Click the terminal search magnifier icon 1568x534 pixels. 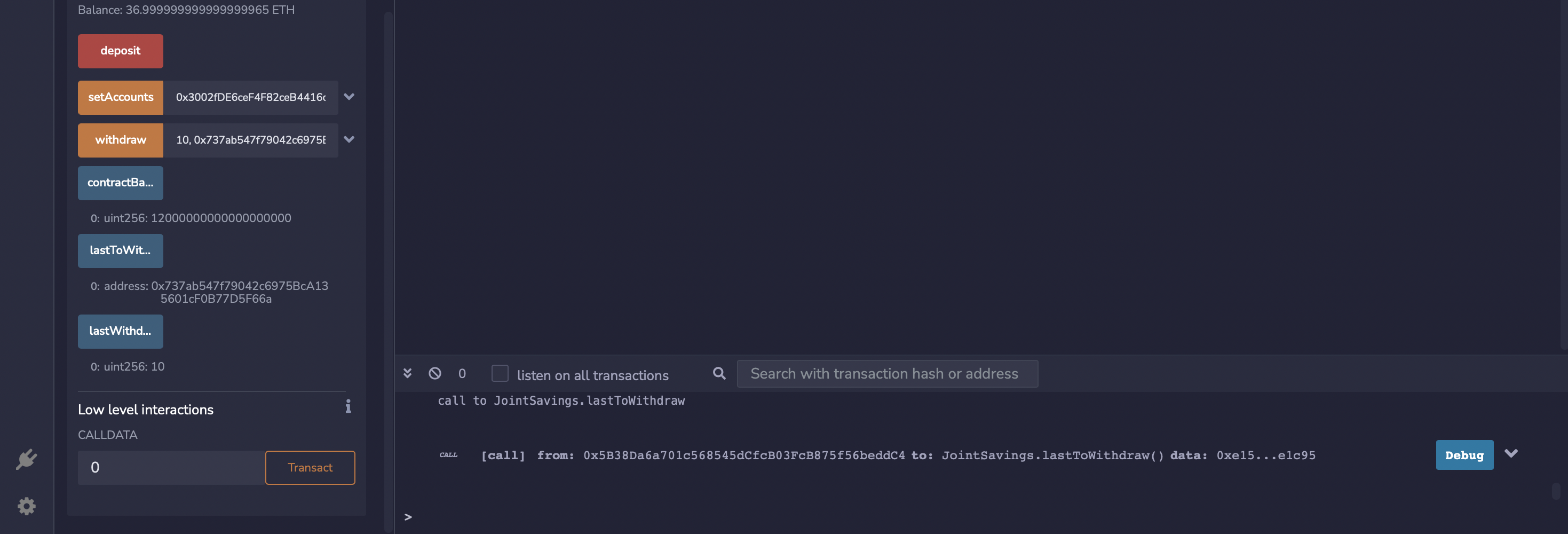pos(719,373)
